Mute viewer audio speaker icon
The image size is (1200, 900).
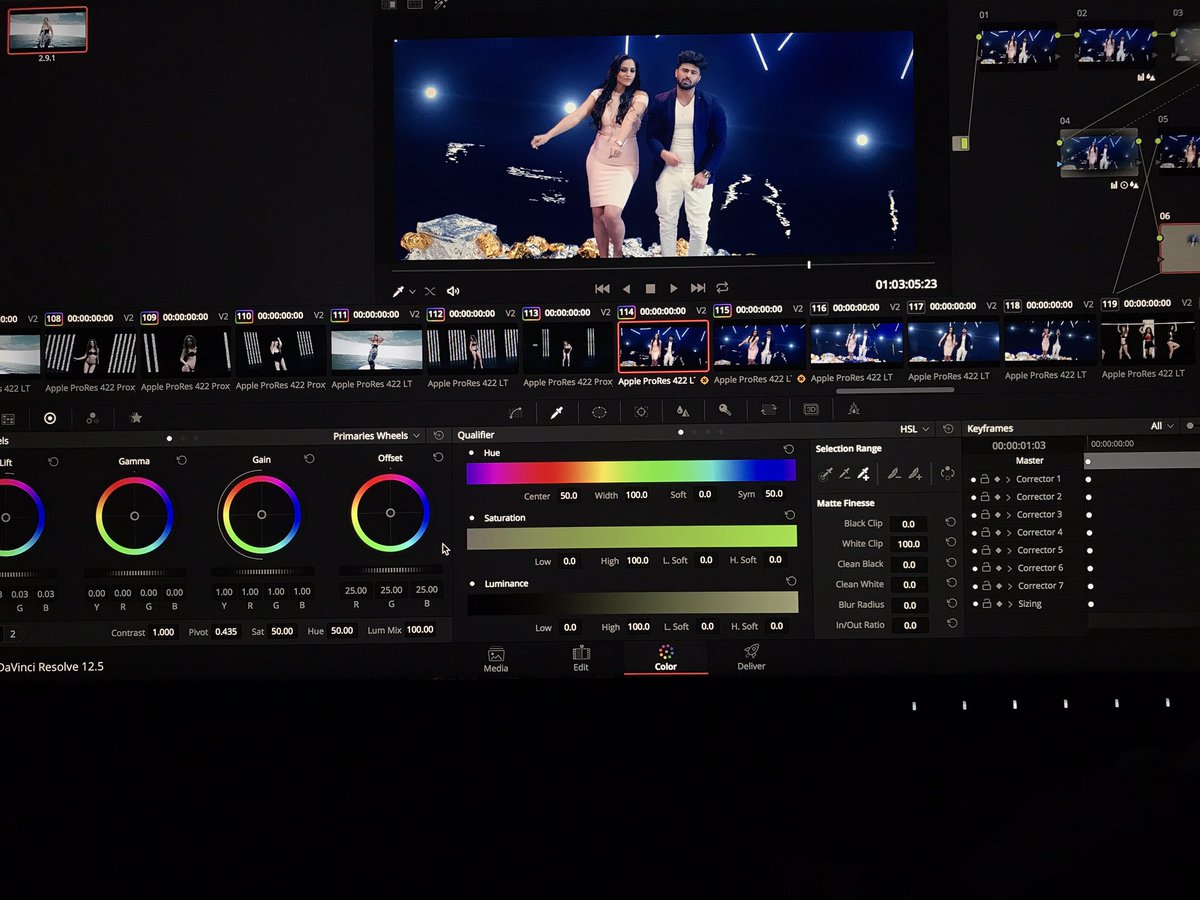coord(453,291)
